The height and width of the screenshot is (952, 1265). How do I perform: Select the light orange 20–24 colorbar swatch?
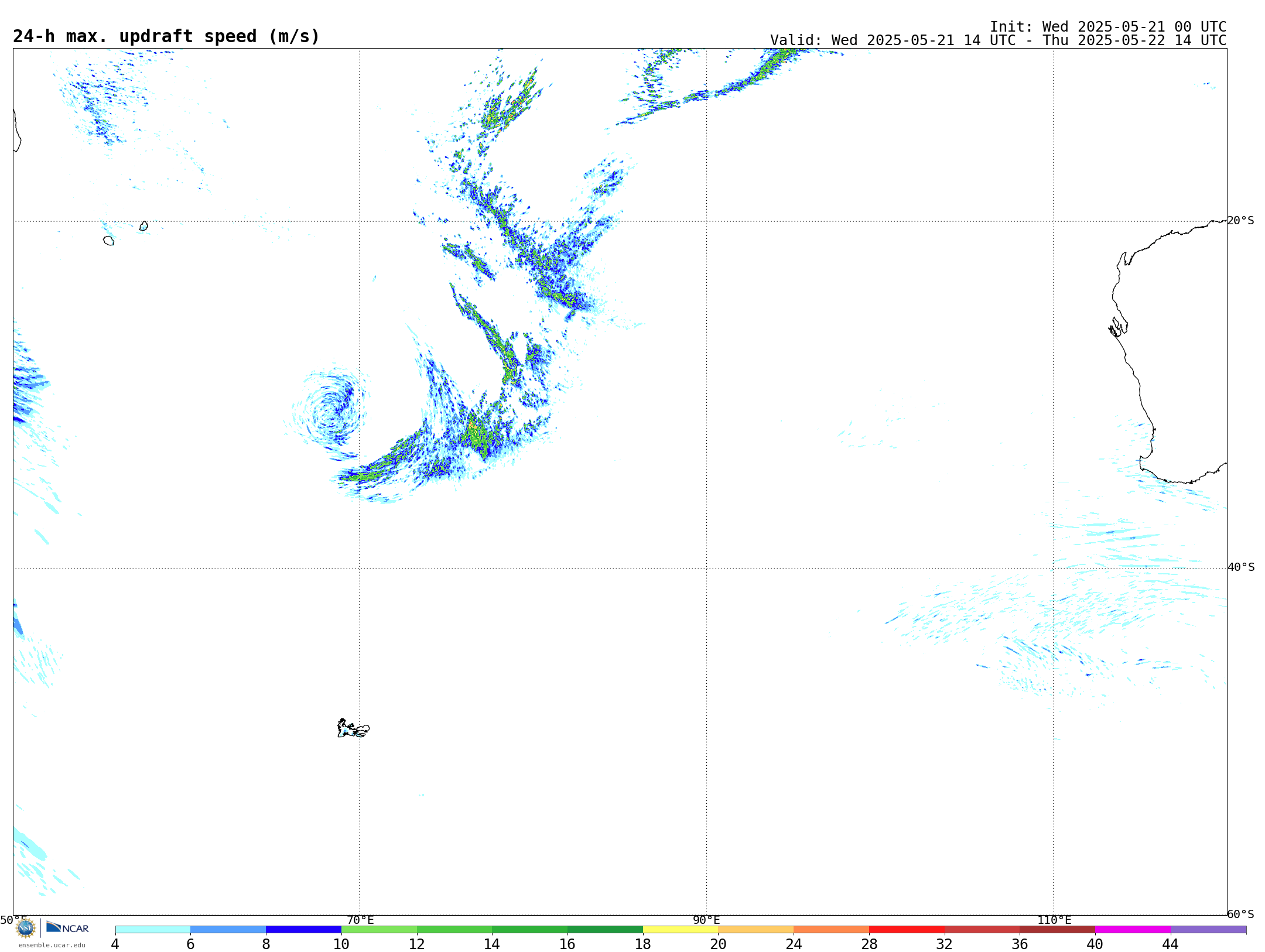click(756, 930)
